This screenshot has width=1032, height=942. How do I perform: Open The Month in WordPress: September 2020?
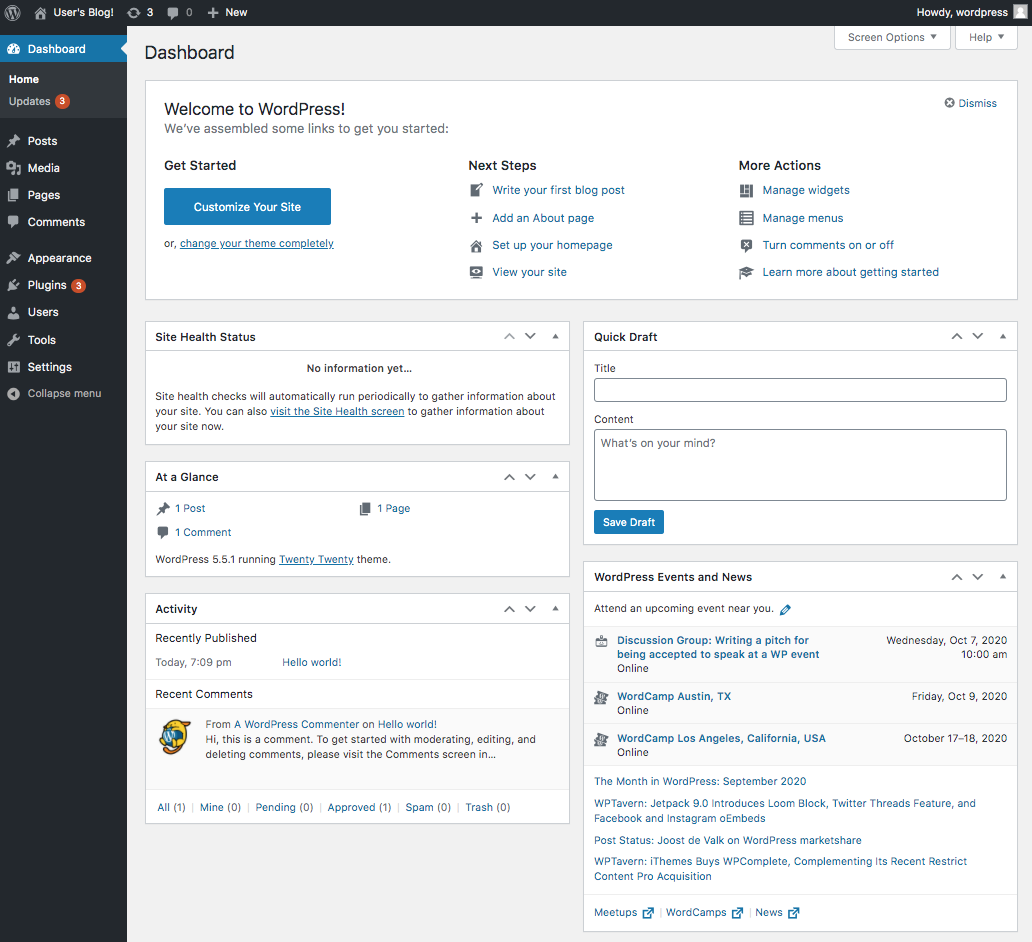pyautogui.click(x=700, y=781)
